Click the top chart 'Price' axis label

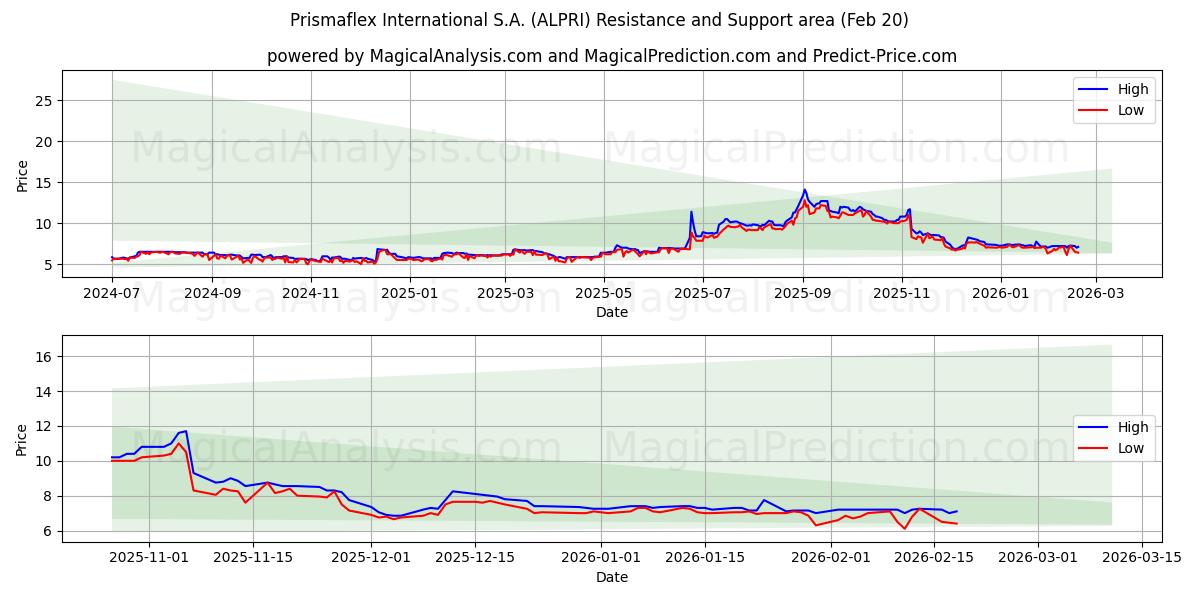(23, 173)
